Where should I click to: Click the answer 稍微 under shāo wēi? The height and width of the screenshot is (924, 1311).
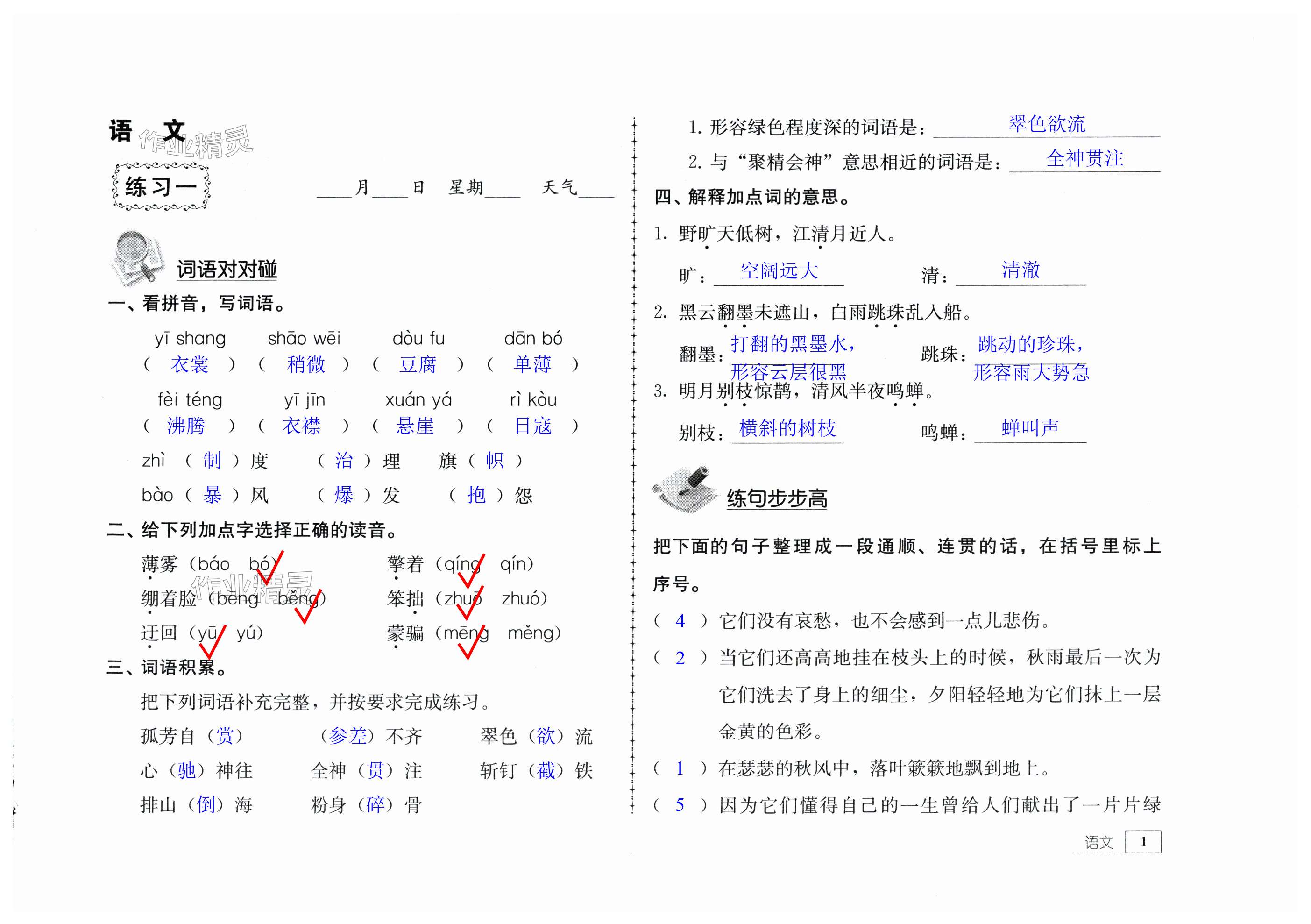[x=306, y=364]
